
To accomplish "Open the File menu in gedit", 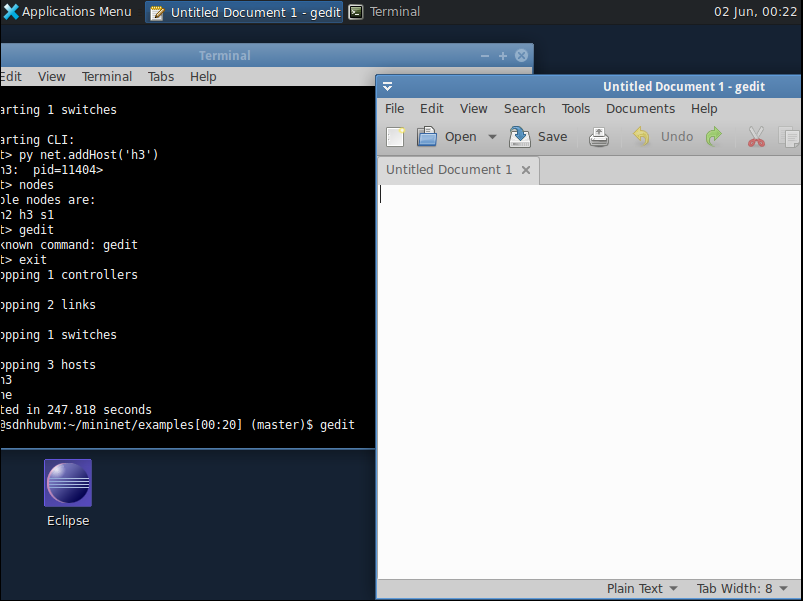I will click(394, 109).
